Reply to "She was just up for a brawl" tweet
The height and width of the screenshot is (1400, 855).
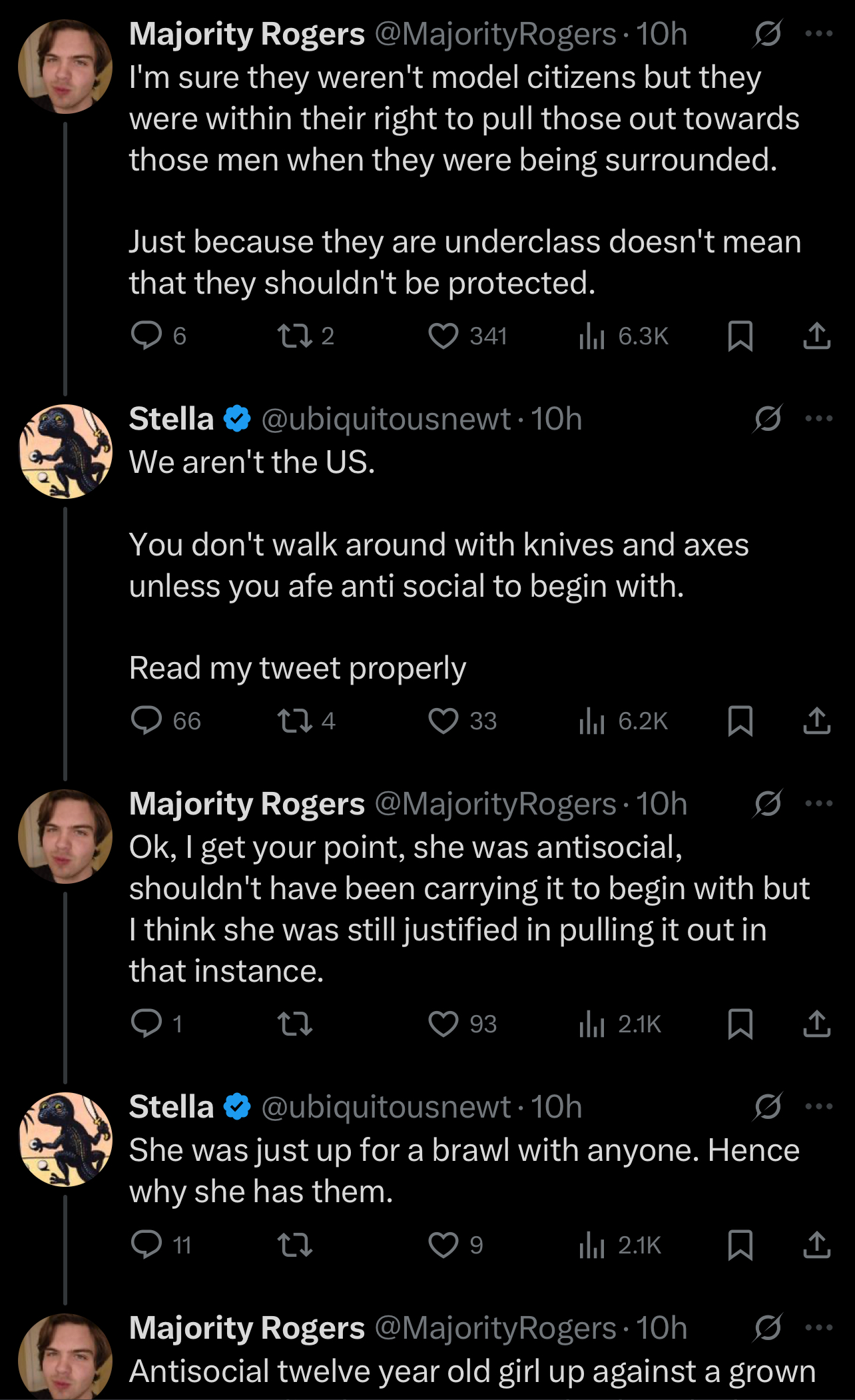[146, 1244]
